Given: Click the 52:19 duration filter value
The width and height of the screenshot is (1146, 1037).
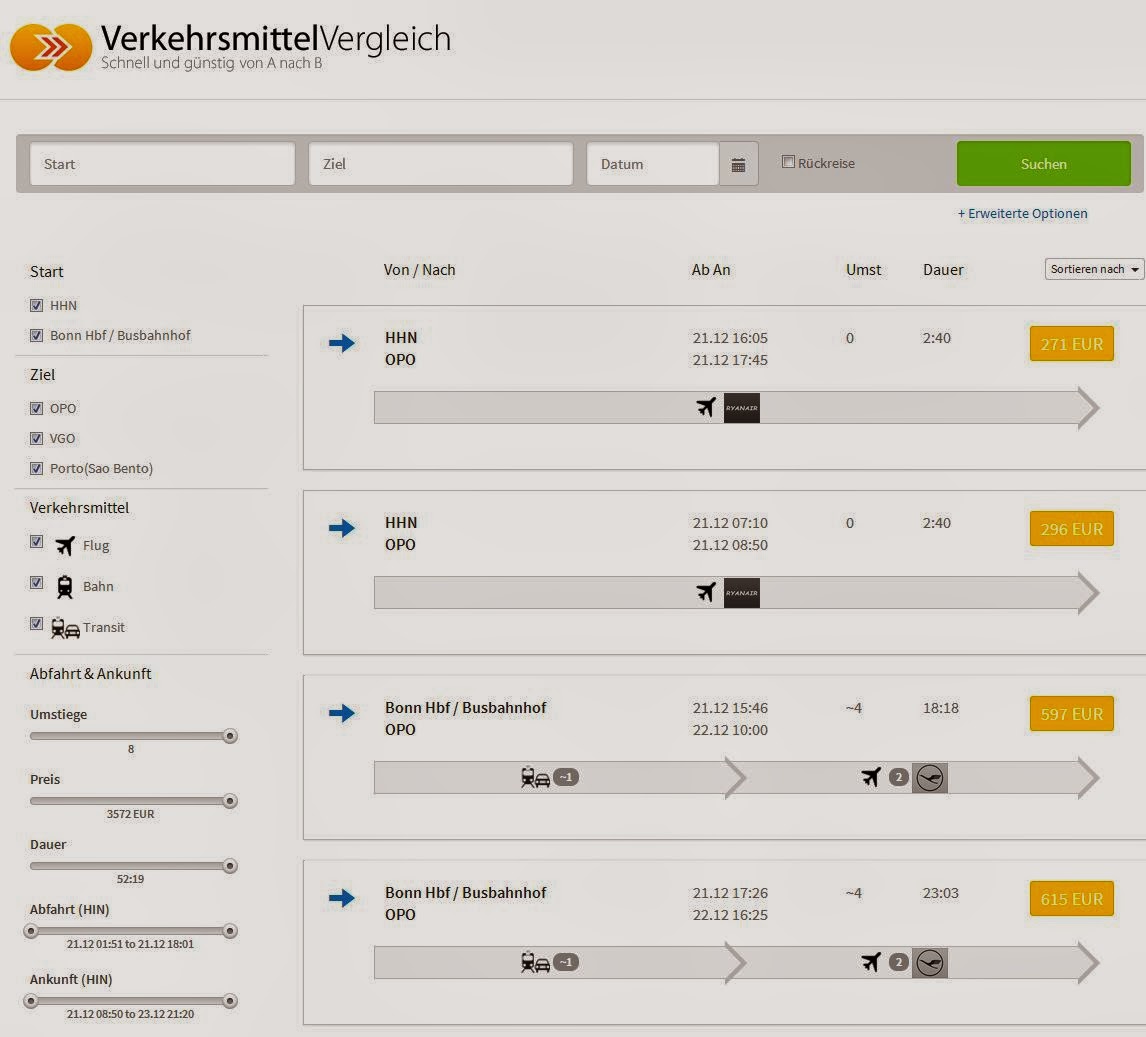Looking at the screenshot, I should click(130, 879).
